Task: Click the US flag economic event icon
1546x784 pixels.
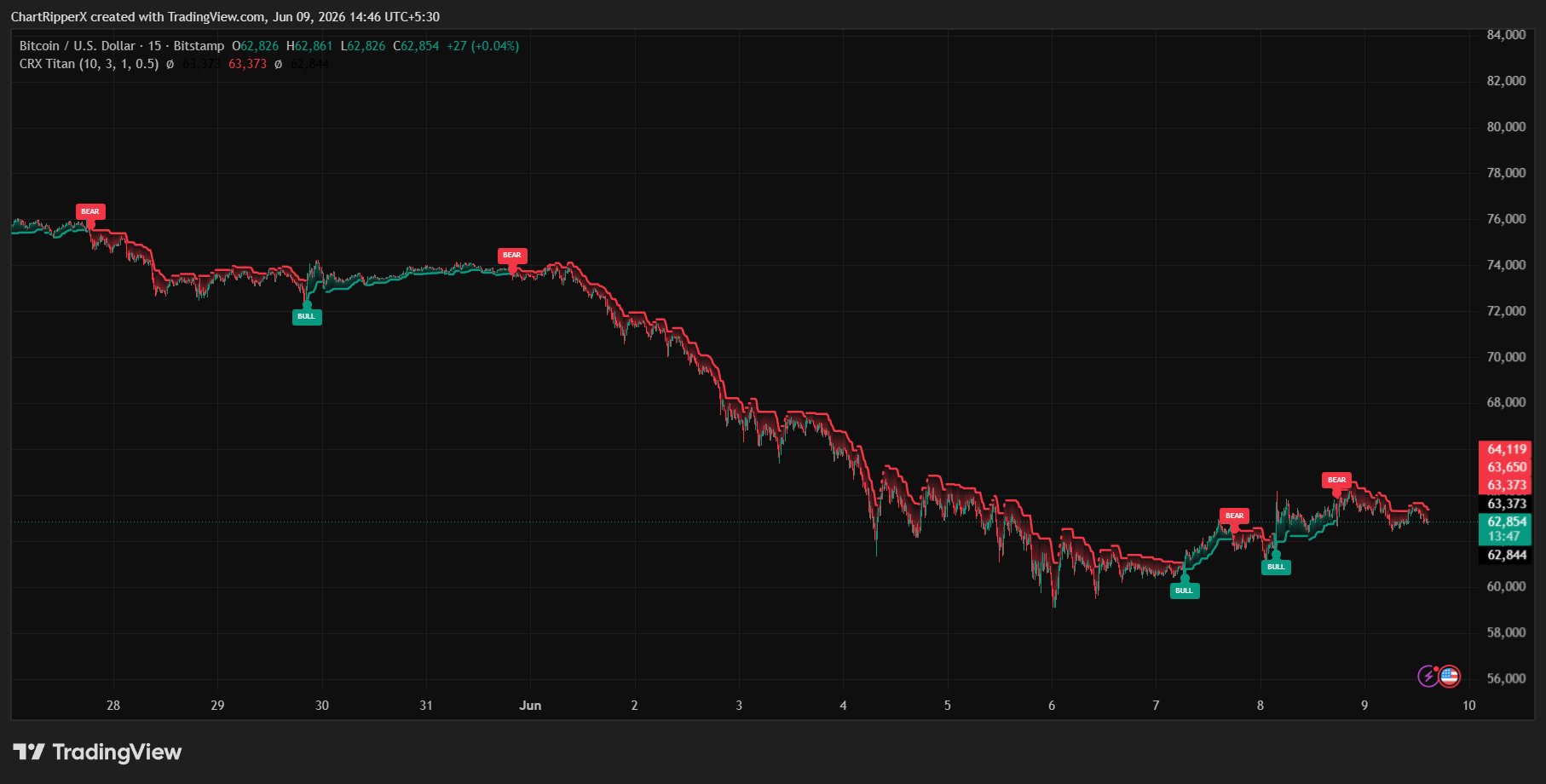Action: pos(1449,677)
